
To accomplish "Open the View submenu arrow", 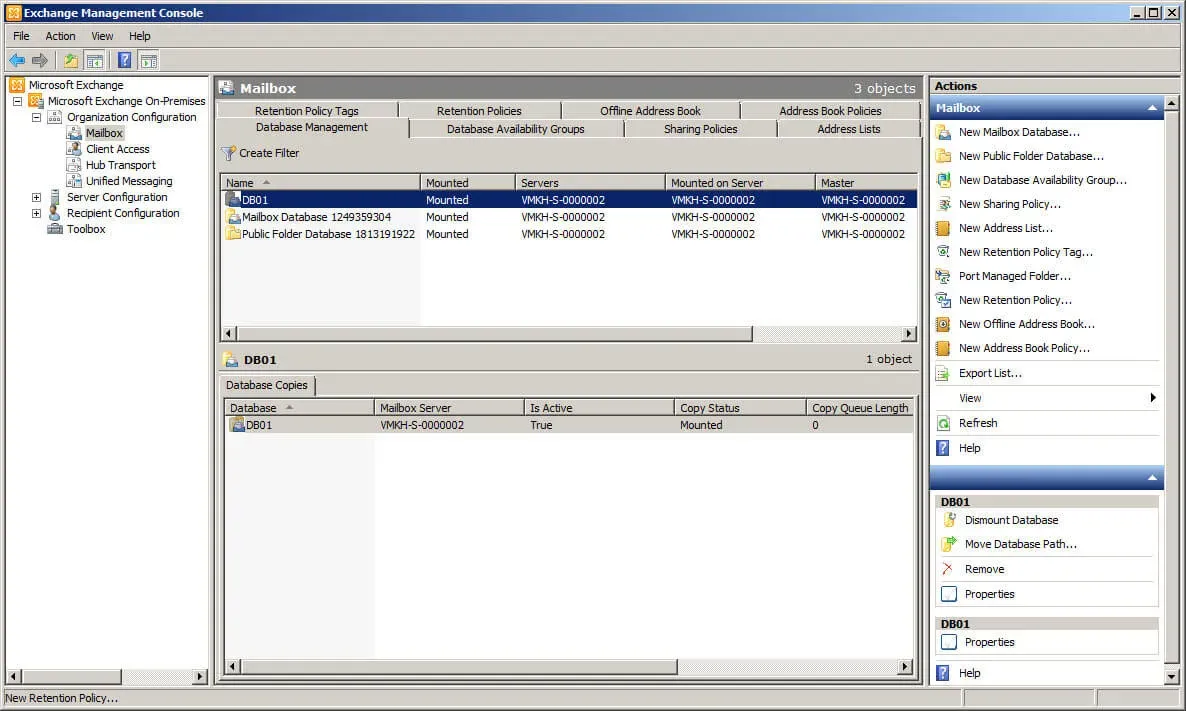I will [x=1153, y=398].
